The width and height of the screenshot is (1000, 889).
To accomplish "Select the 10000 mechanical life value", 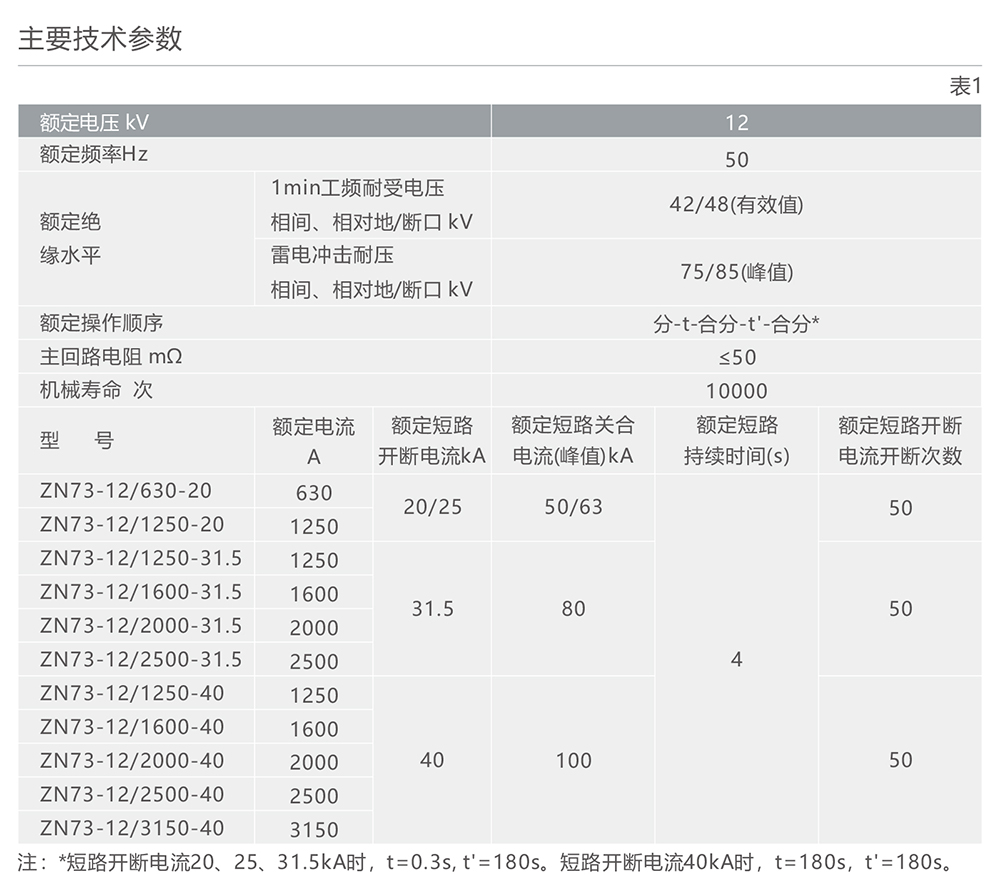I will pos(738,390).
